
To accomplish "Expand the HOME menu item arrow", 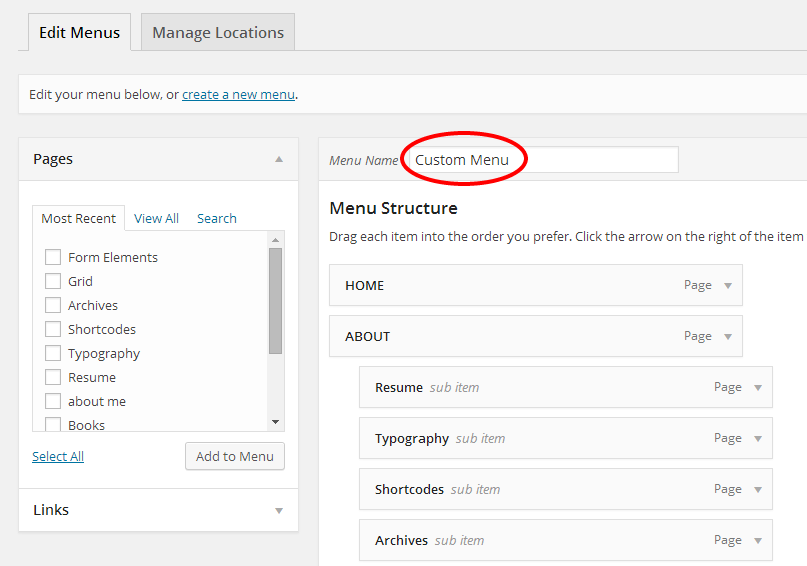I will coord(728,286).
